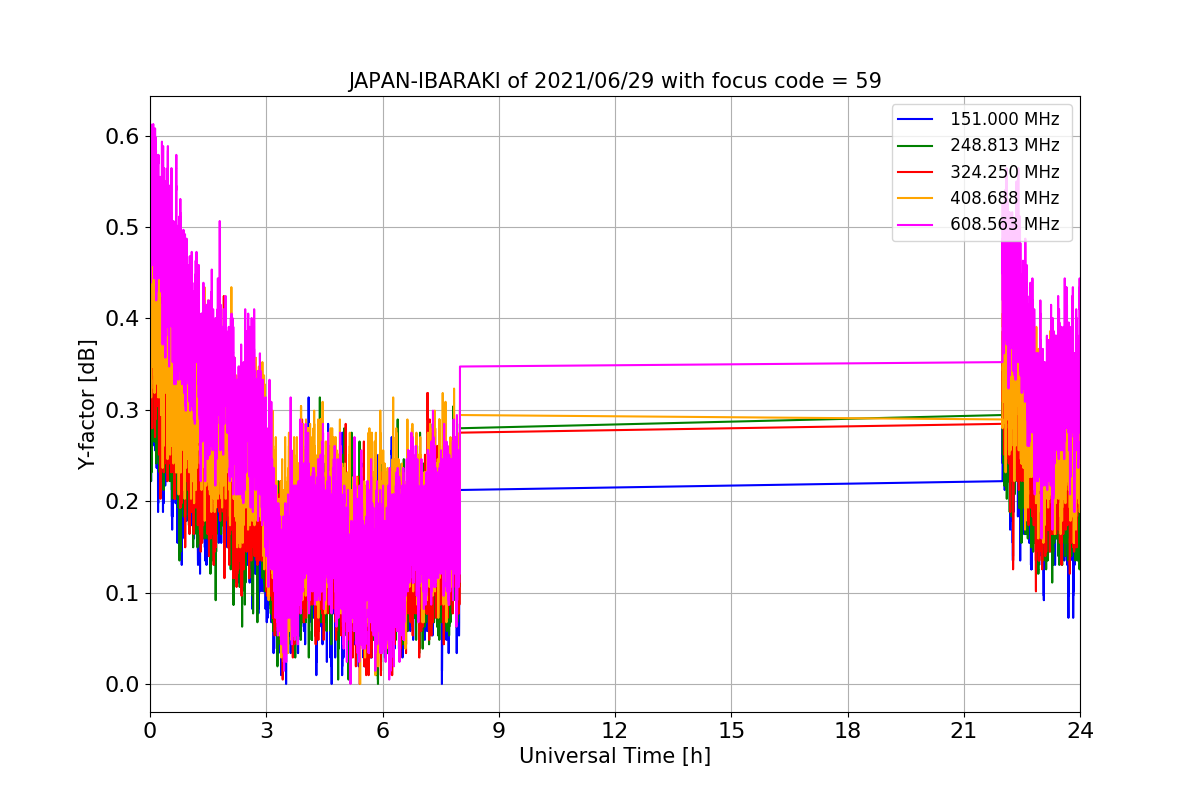Click the 248.813 MHz legend label
This screenshot has height=800, width=1200.
pyautogui.click(x=1004, y=145)
